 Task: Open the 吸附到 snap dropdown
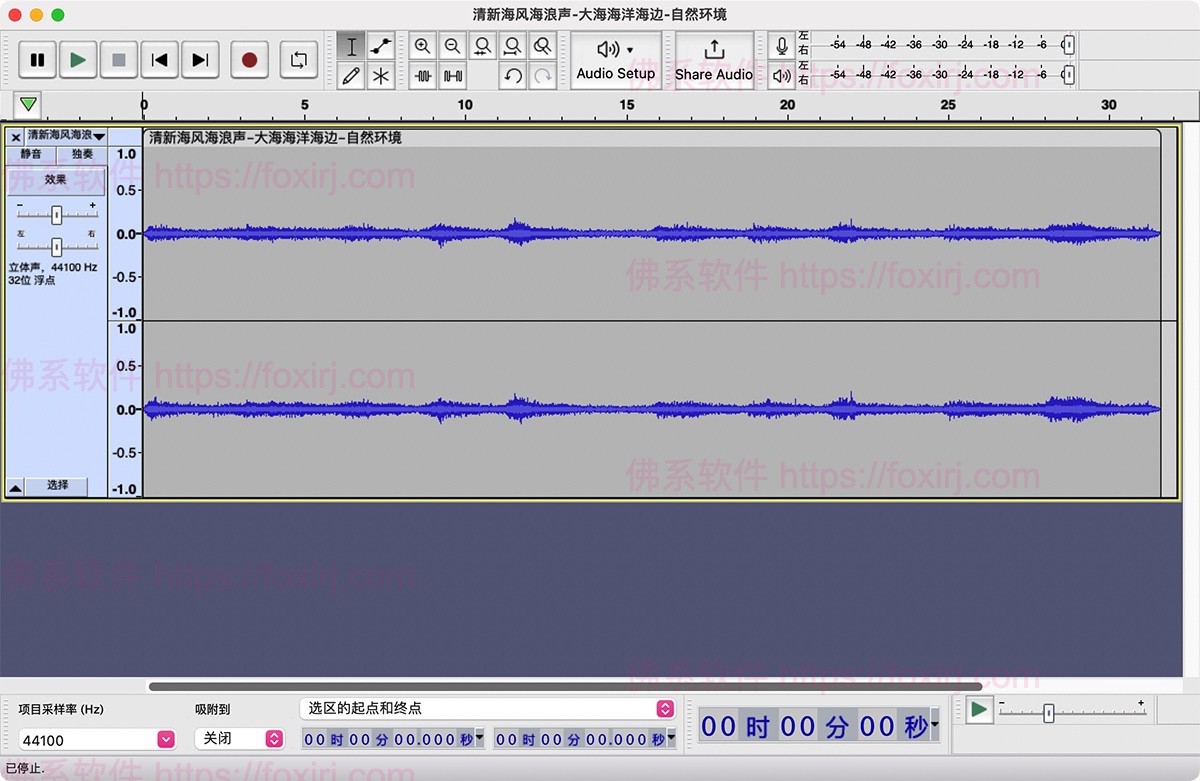coord(238,738)
